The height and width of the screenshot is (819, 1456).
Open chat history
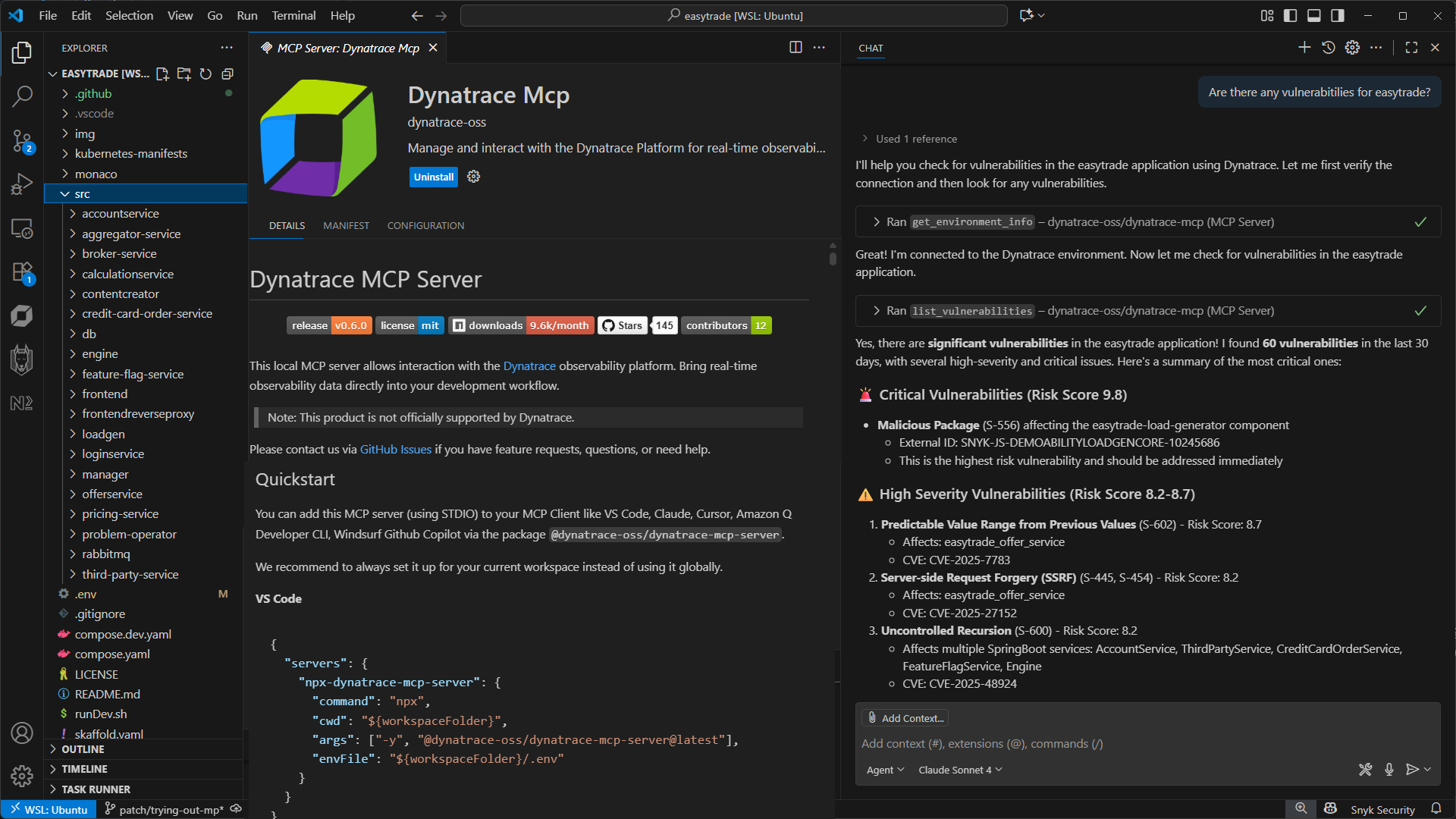1328,47
